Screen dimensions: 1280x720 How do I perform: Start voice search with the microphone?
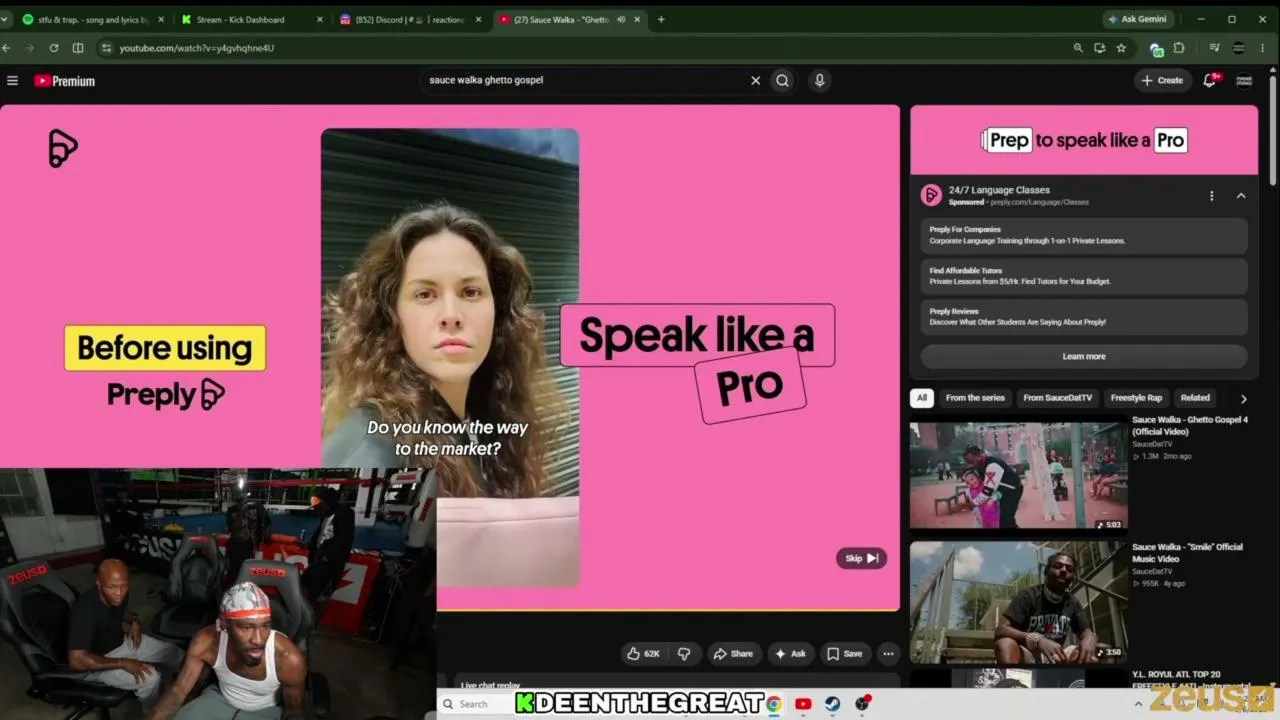pyautogui.click(x=819, y=80)
